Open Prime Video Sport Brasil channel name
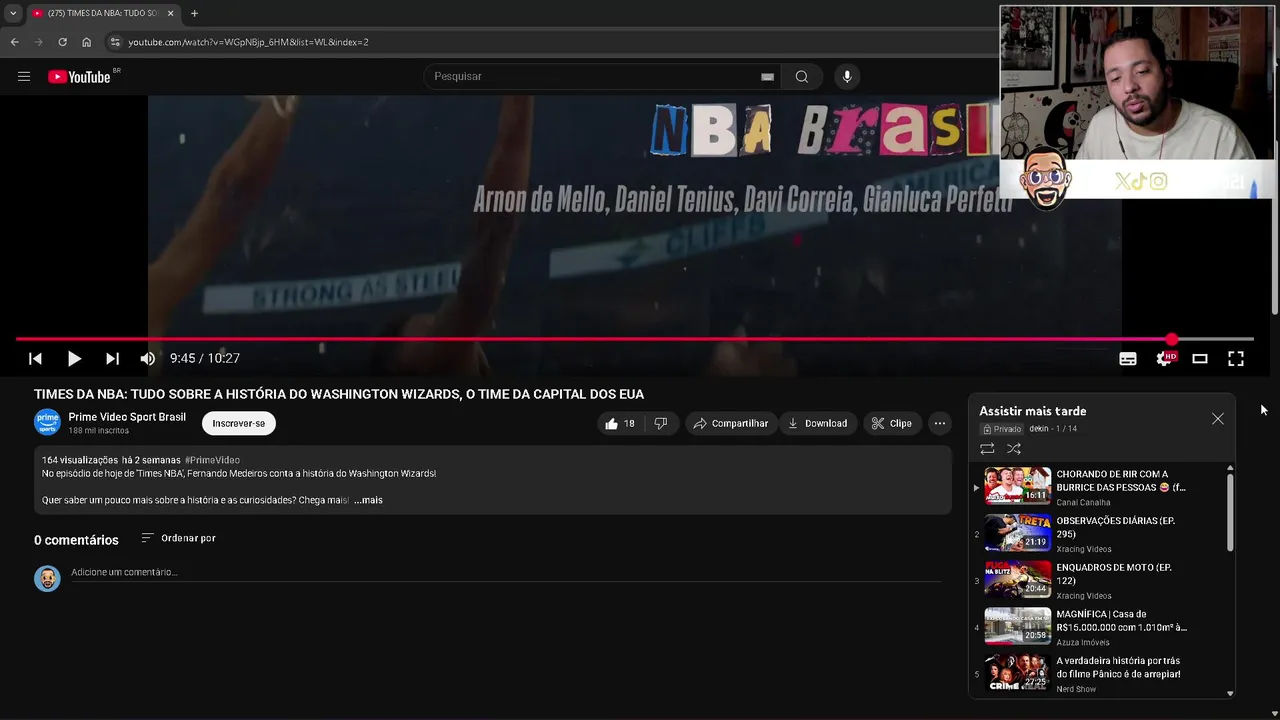The width and height of the screenshot is (1280, 720). click(127, 417)
